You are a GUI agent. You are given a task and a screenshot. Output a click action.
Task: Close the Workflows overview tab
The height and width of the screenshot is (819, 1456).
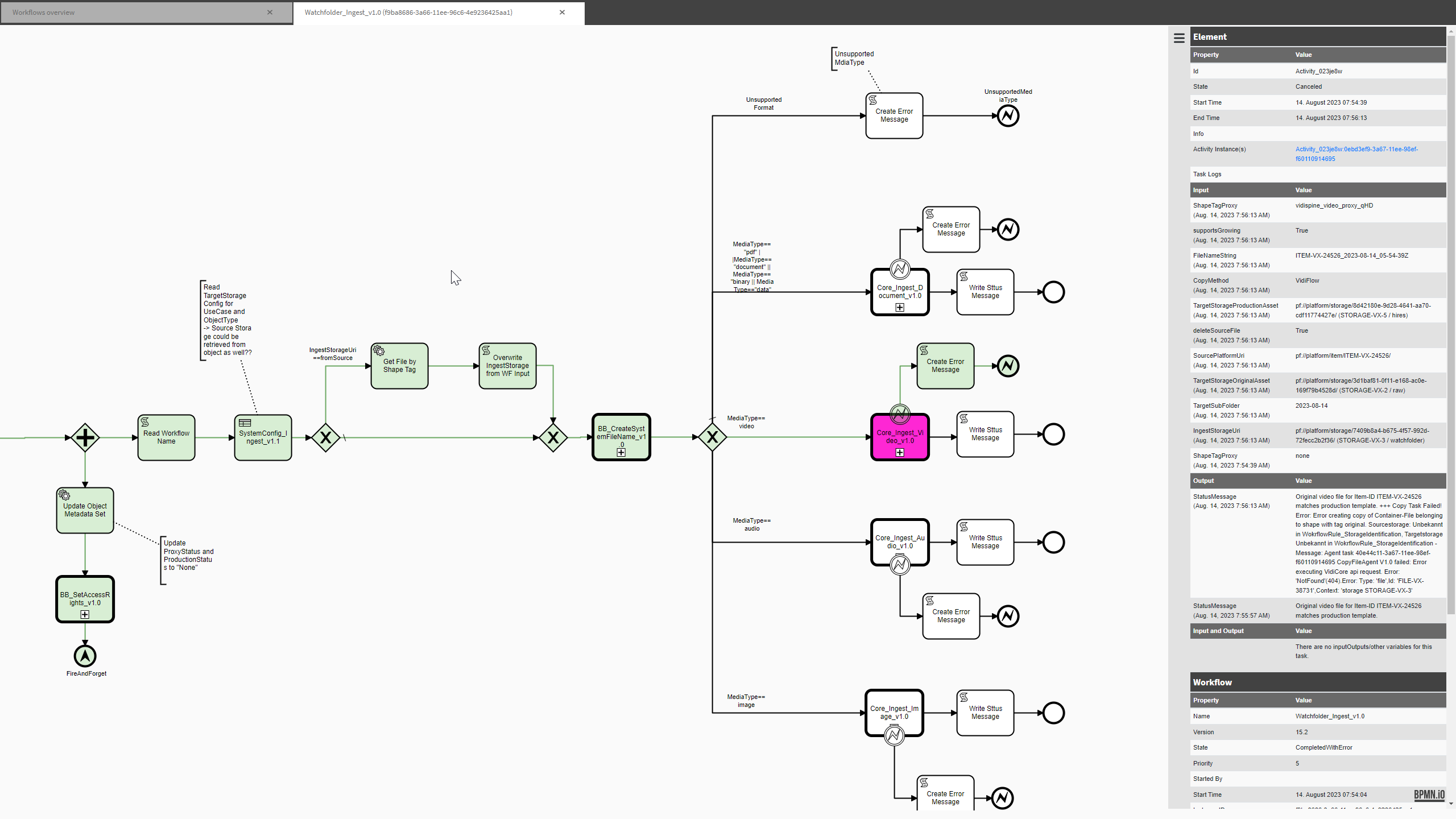[x=270, y=13]
